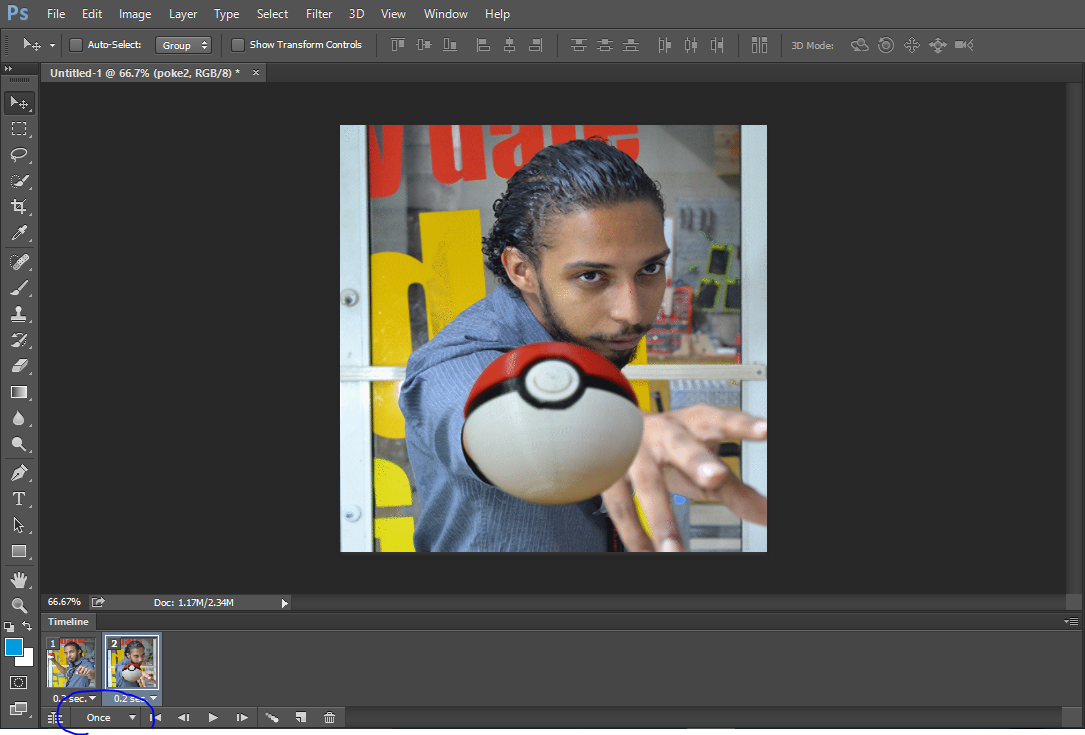Select the Eraser tool

coord(19,365)
